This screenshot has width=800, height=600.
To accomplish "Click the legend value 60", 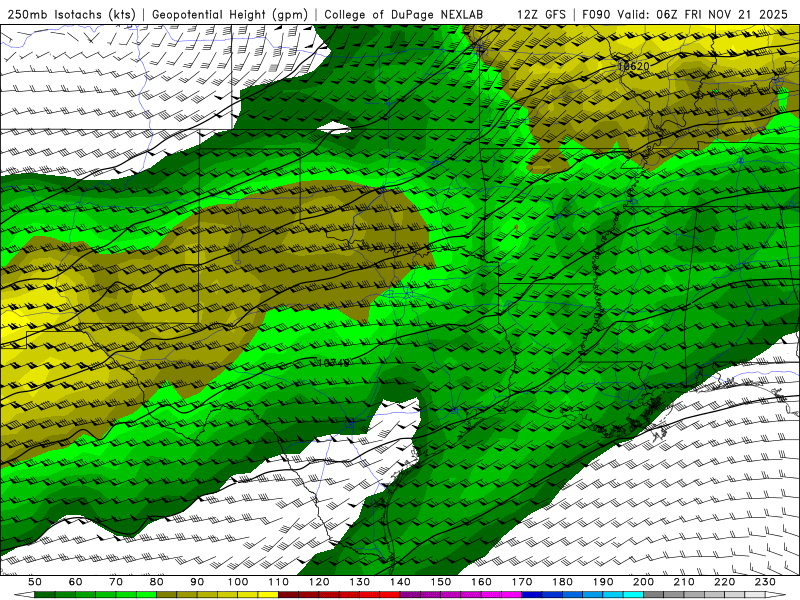I will (76, 582).
